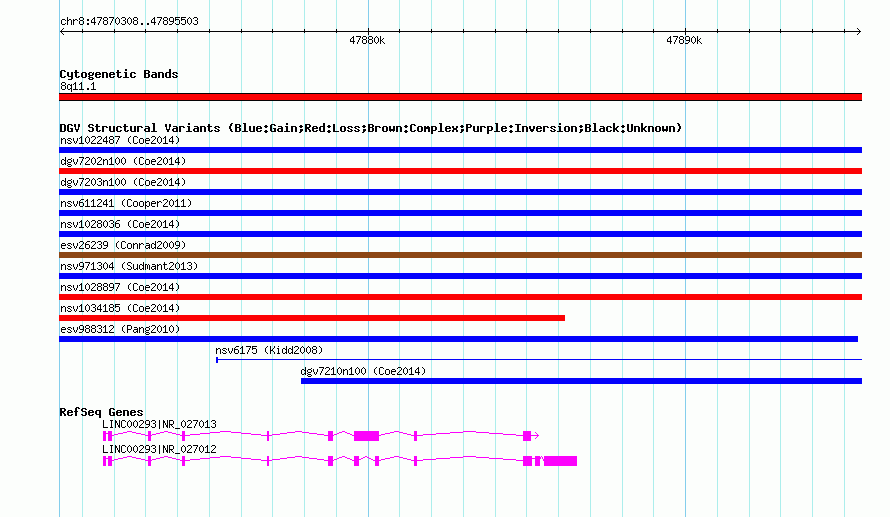
Task: Select variant dgv7202n100 (Coe2014) label
Action: [123, 161]
